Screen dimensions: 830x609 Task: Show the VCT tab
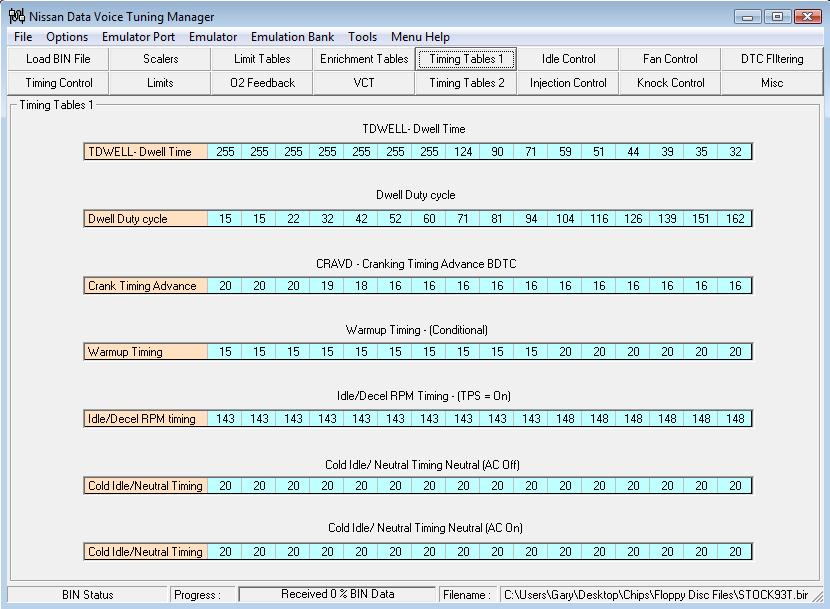tap(364, 83)
